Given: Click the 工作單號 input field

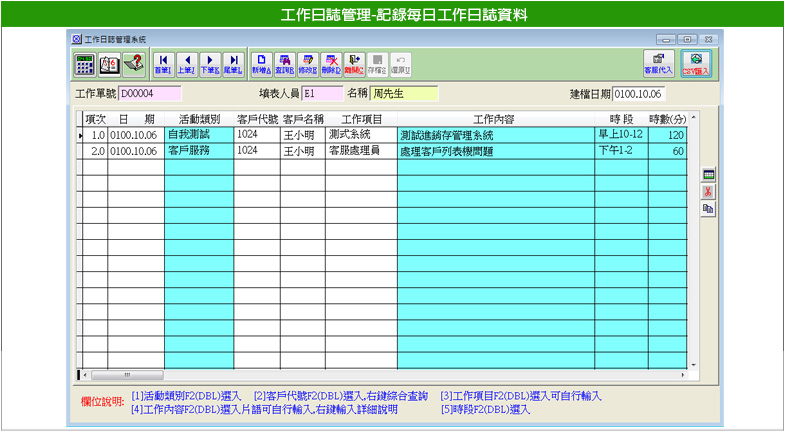Looking at the screenshot, I should click(x=150, y=94).
